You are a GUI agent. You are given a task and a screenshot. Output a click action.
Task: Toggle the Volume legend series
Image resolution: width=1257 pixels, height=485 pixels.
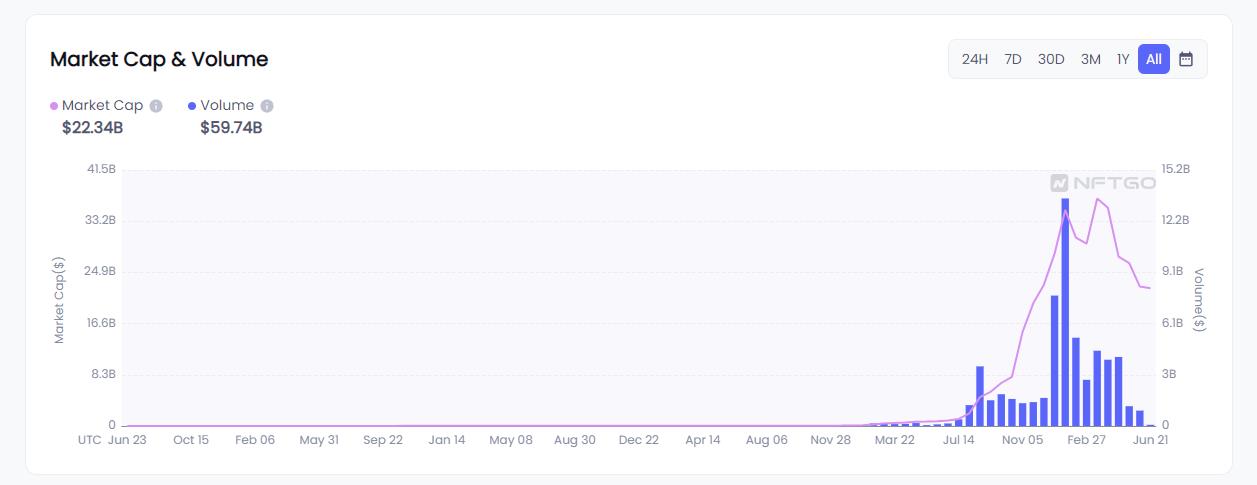point(227,105)
